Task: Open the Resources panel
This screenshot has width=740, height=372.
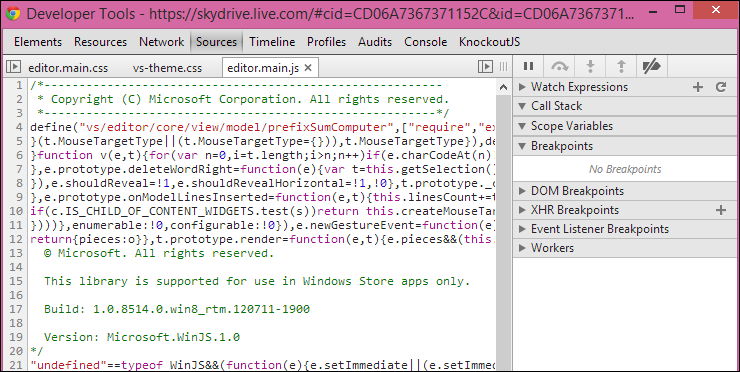Action: (x=101, y=42)
